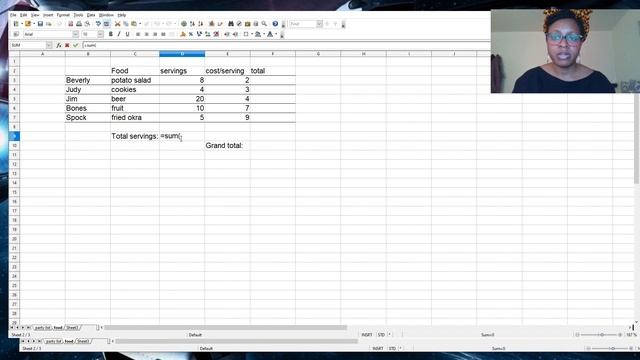Screen dimensions: 640x360
Task: Open the Format menu
Action: [x=63, y=15]
